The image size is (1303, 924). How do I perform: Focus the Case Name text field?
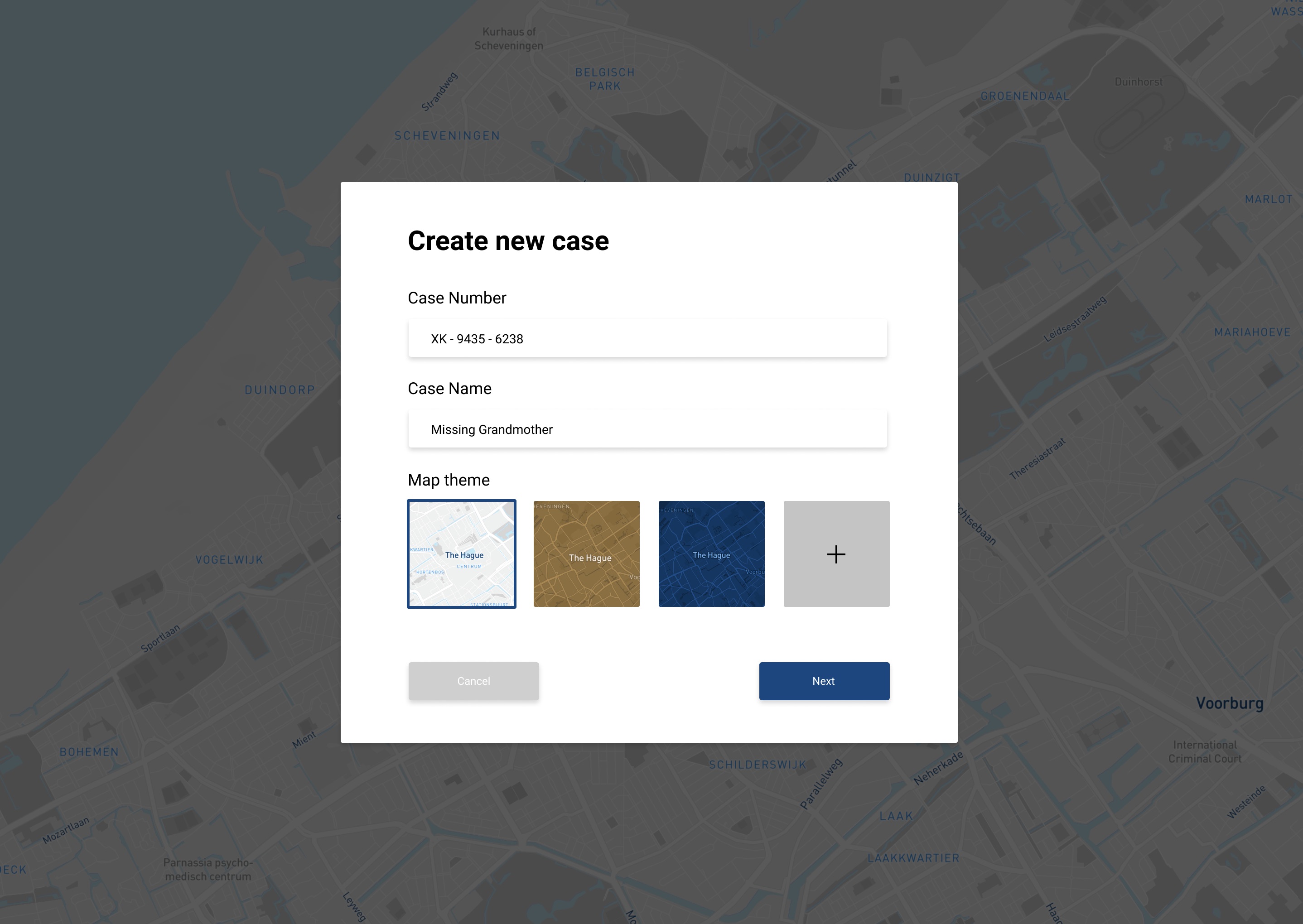[x=647, y=429]
